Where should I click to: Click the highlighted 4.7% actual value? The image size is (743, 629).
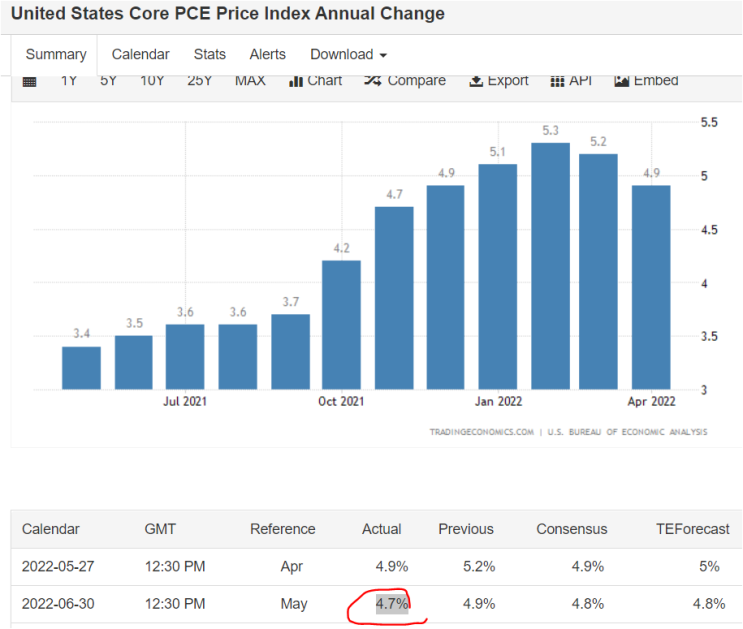392,604
